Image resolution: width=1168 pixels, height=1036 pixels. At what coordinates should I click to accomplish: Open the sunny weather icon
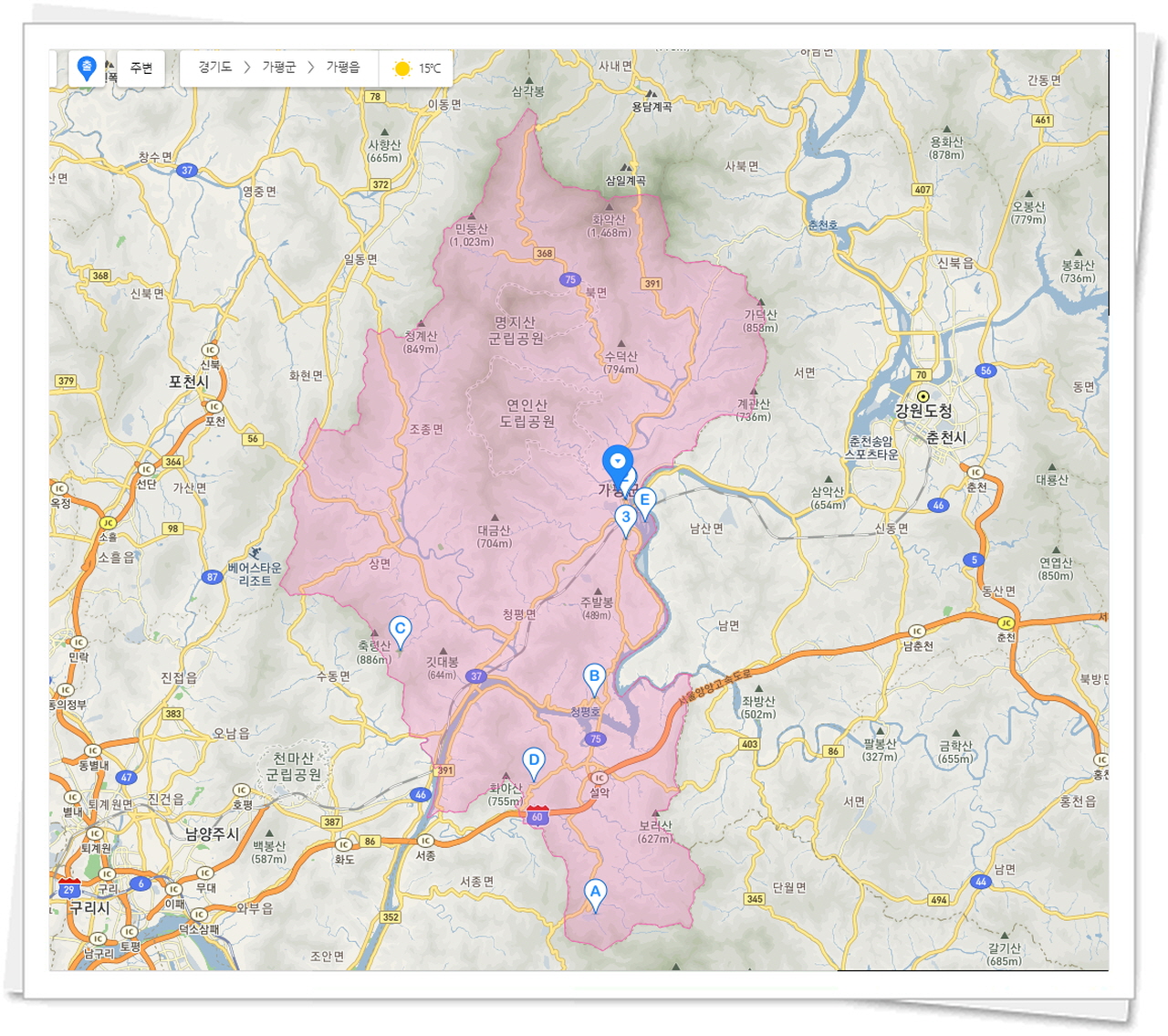pos(401,68)
